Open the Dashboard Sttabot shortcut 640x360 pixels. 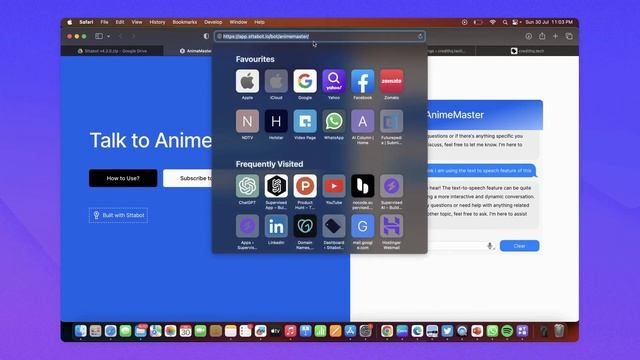click(x=334, y=226)
